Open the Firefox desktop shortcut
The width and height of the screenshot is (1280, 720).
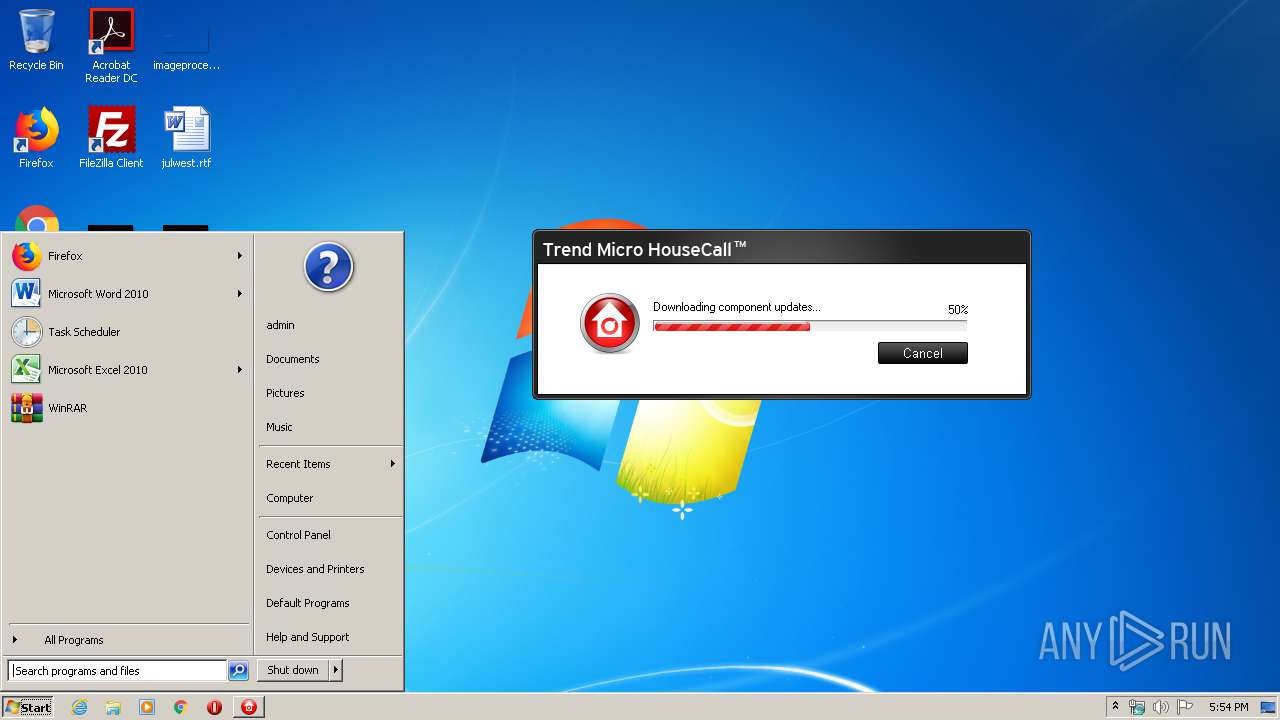[x=36, y=138]
